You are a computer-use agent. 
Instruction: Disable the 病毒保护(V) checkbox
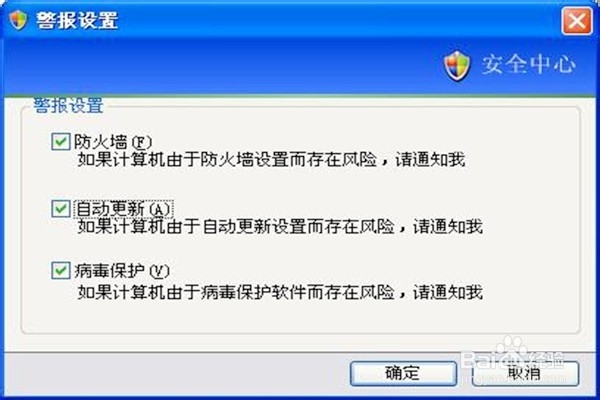[60, 270]
